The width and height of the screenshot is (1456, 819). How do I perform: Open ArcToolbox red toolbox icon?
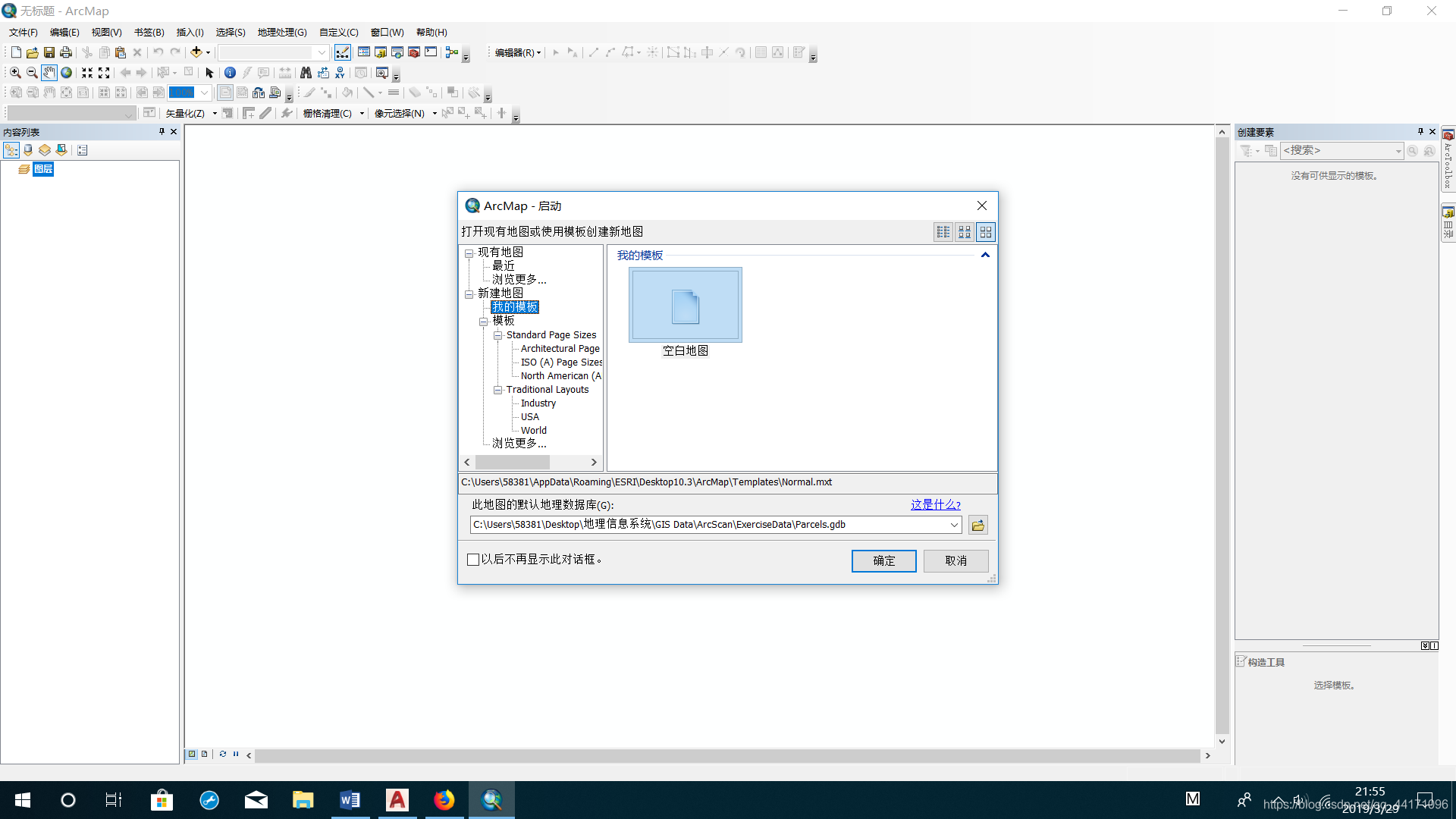click(414, 52)
